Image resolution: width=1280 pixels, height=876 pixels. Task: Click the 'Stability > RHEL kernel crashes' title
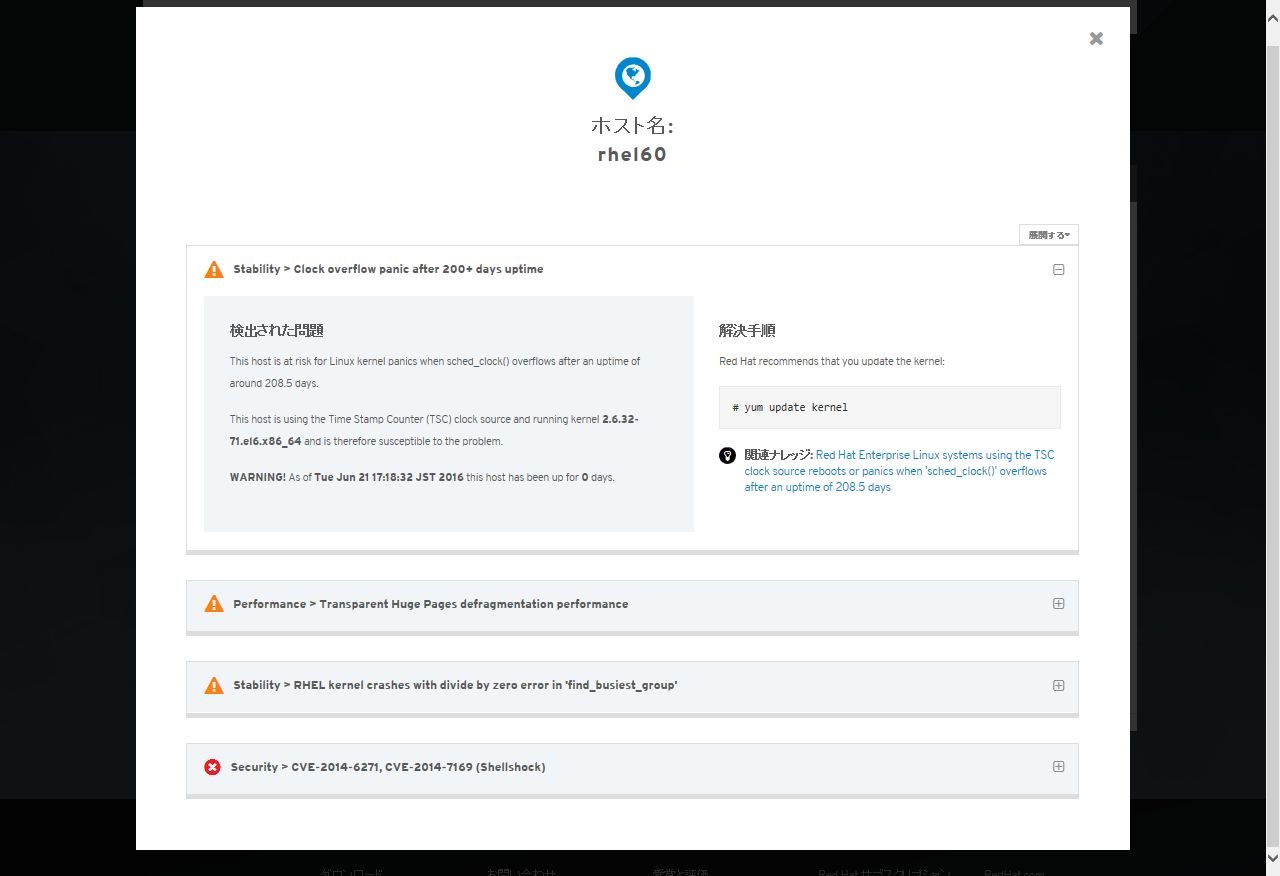pyautogui.click(x=455, y=685)
